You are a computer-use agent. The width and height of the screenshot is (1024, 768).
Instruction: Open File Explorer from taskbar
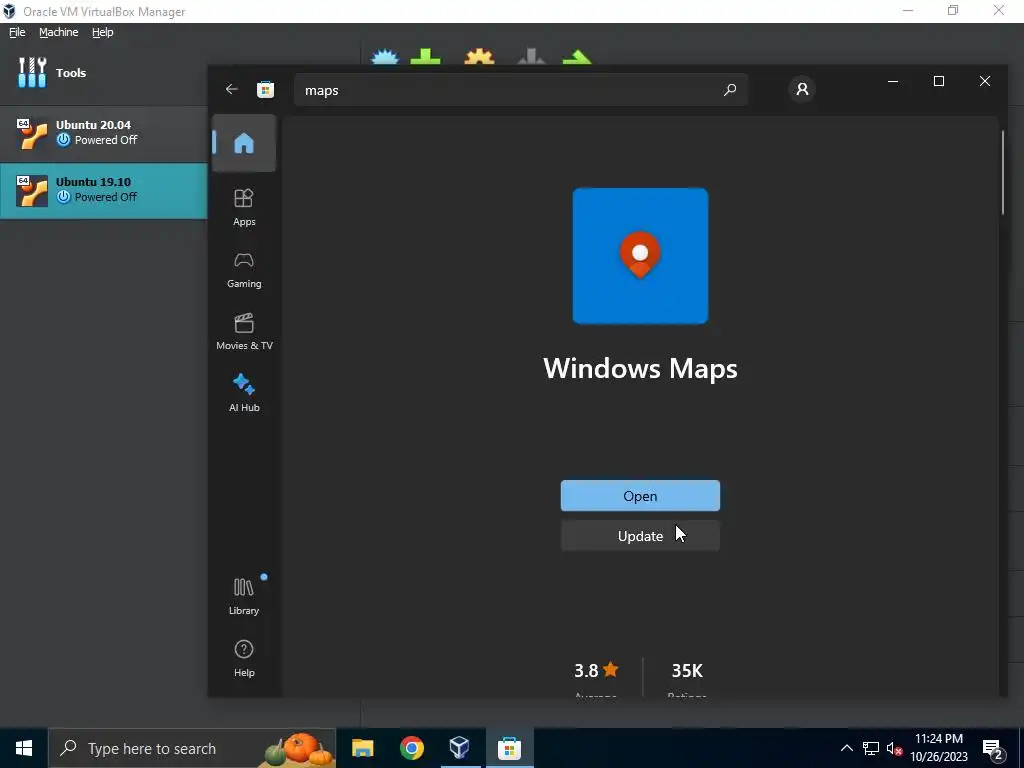(x=362, y=748)
